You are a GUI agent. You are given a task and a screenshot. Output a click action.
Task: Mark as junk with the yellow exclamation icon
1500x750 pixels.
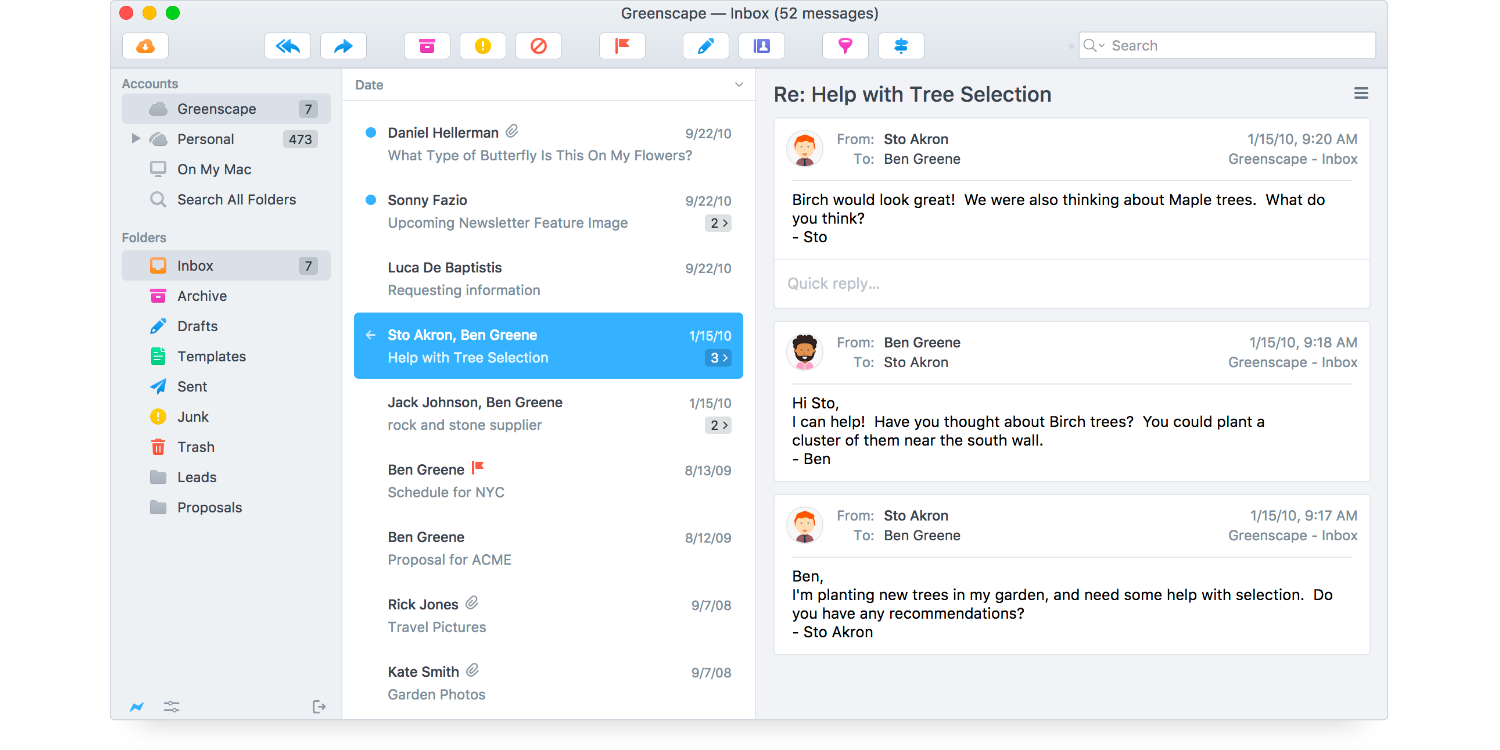pos(483,46)
